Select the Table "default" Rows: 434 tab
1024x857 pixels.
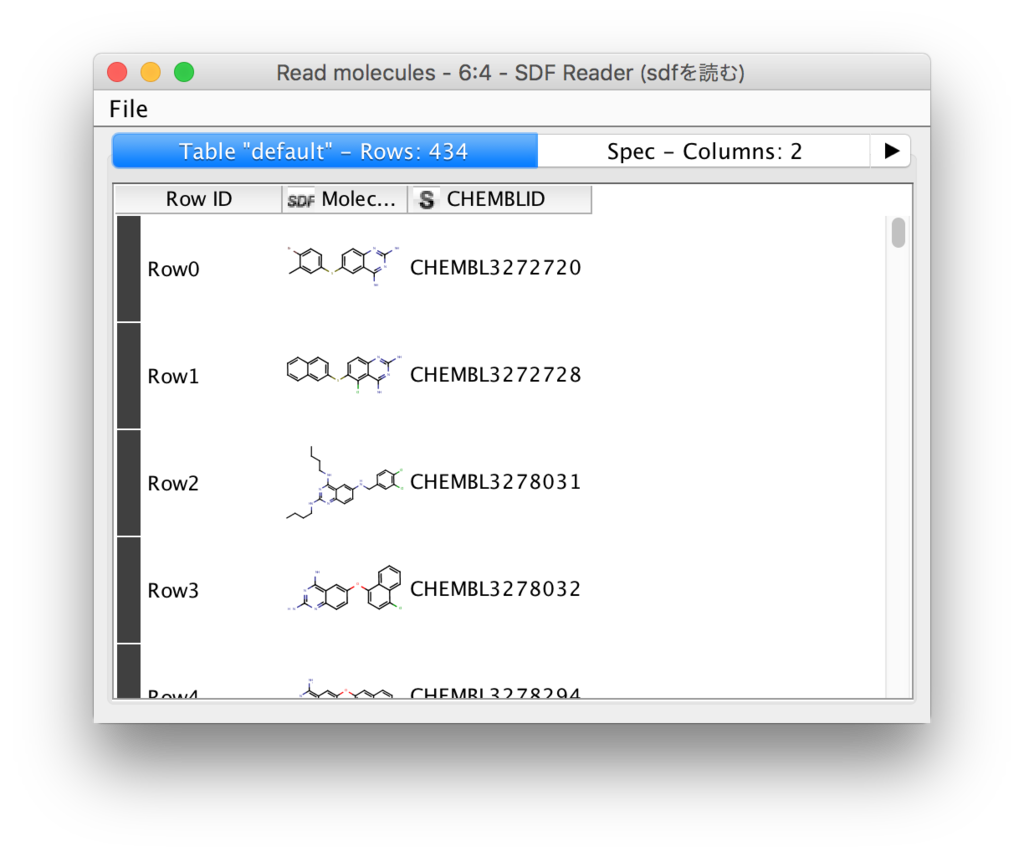pos(325,151)
